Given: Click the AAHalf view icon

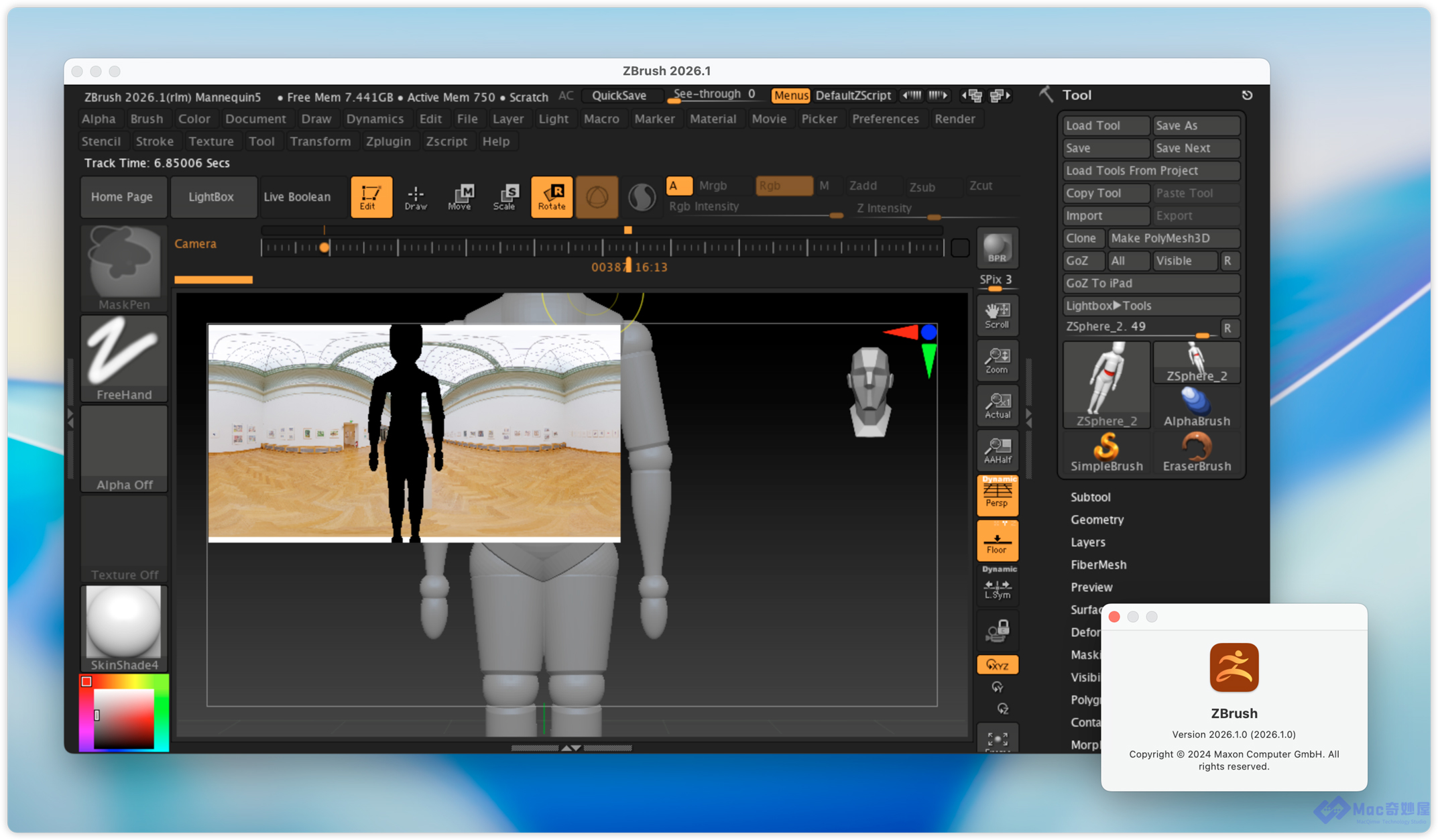Looking at the screenshot, I should [x=997, y=451].
